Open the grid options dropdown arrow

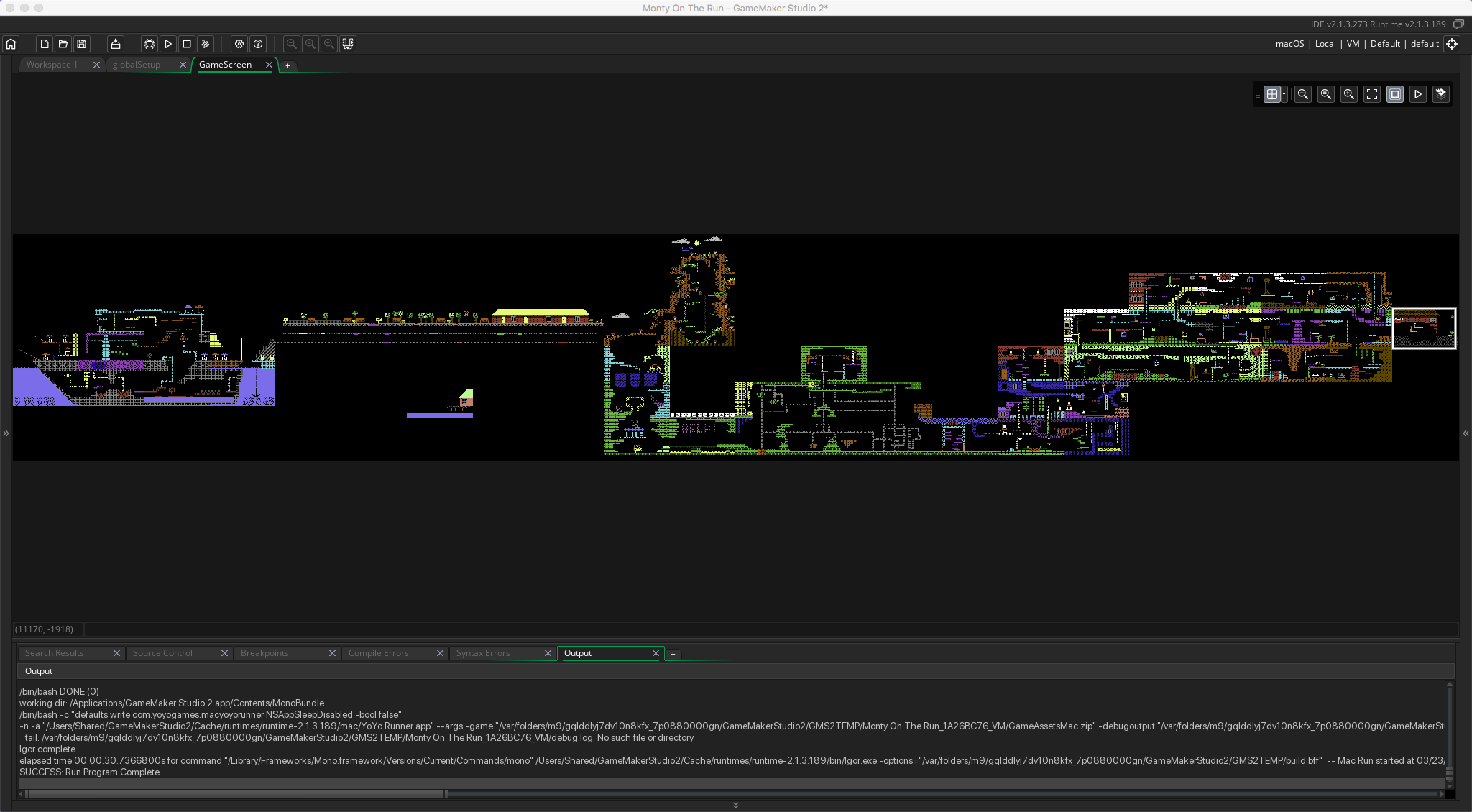pos(1284,94)
